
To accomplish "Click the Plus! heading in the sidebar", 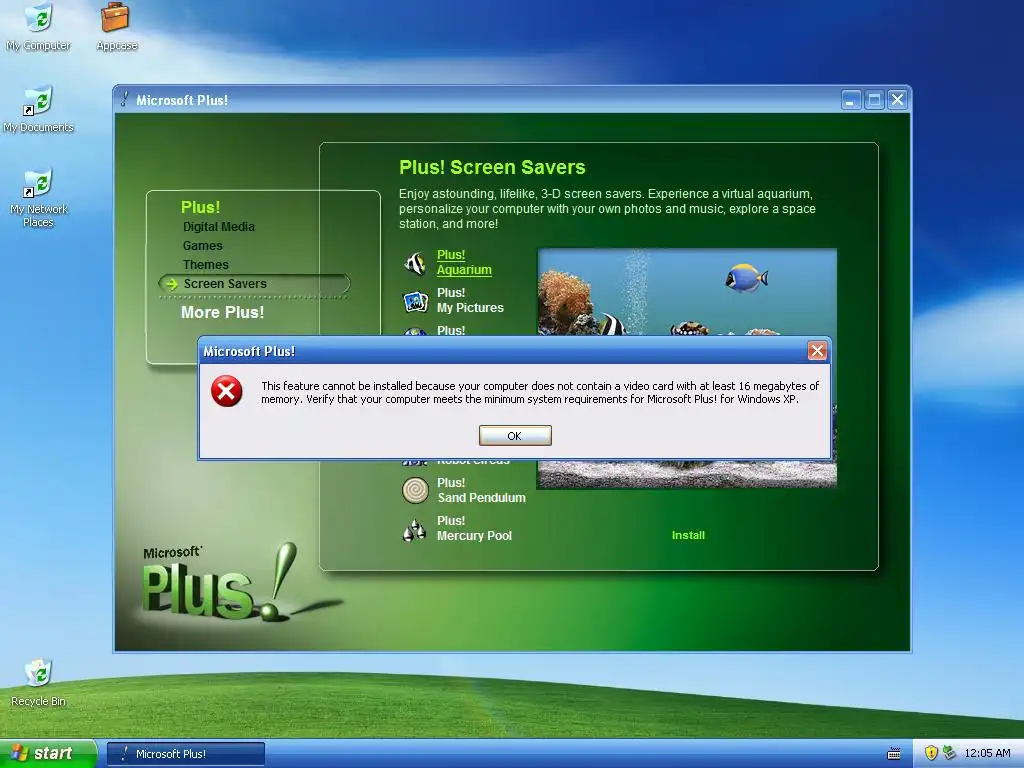I will click(200, 207).
